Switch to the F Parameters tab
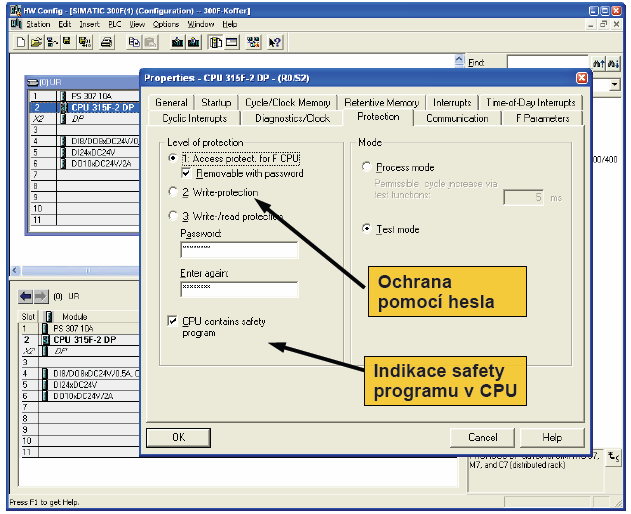Screen dimensions: 631x514 point(542,118)
